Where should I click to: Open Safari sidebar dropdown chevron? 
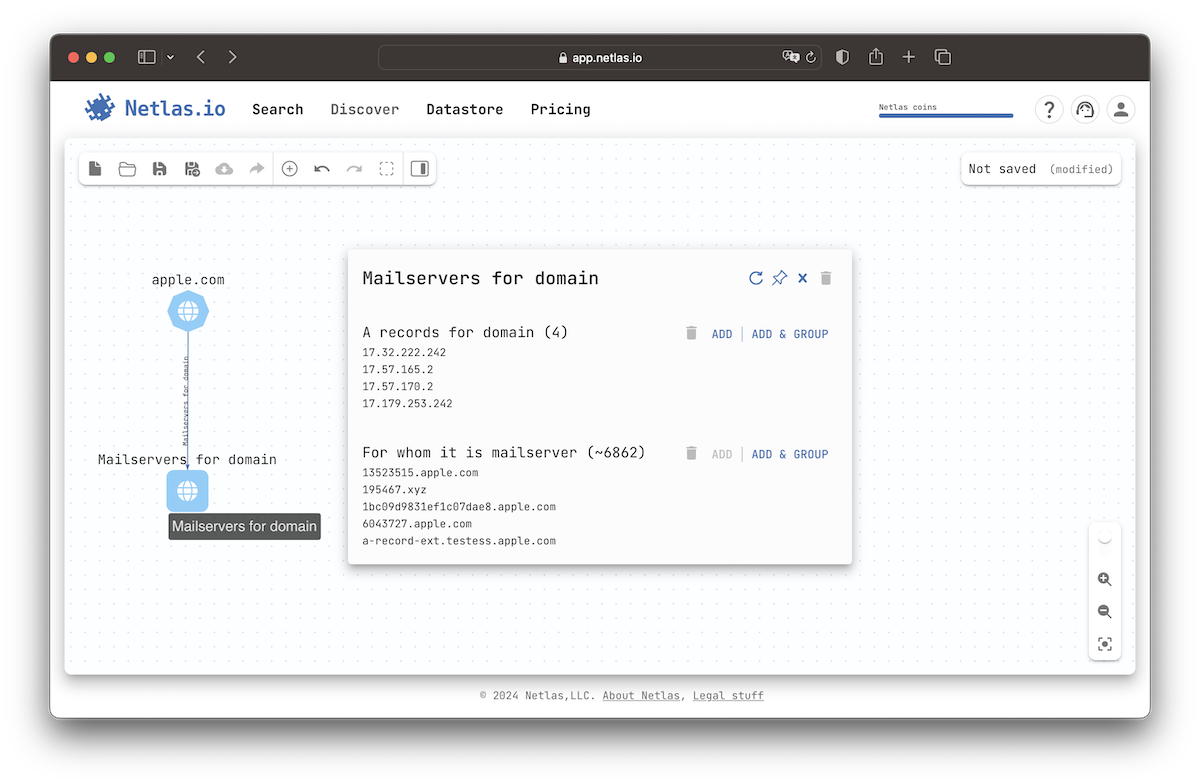click(x=170, y=57)
